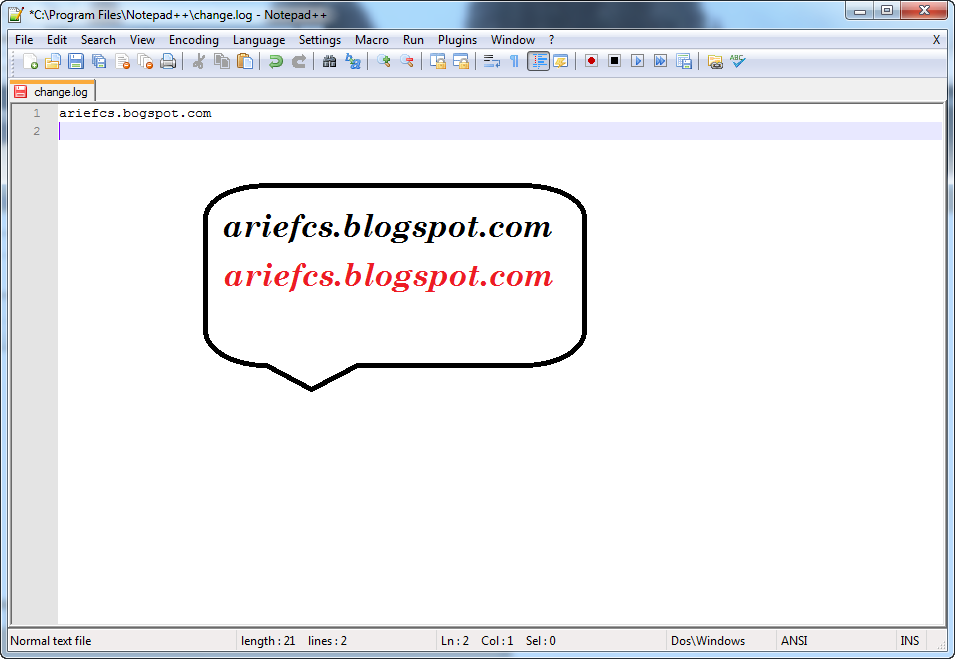Click the Close document icon
Viewport: 955px width, 659px height.
122,61
